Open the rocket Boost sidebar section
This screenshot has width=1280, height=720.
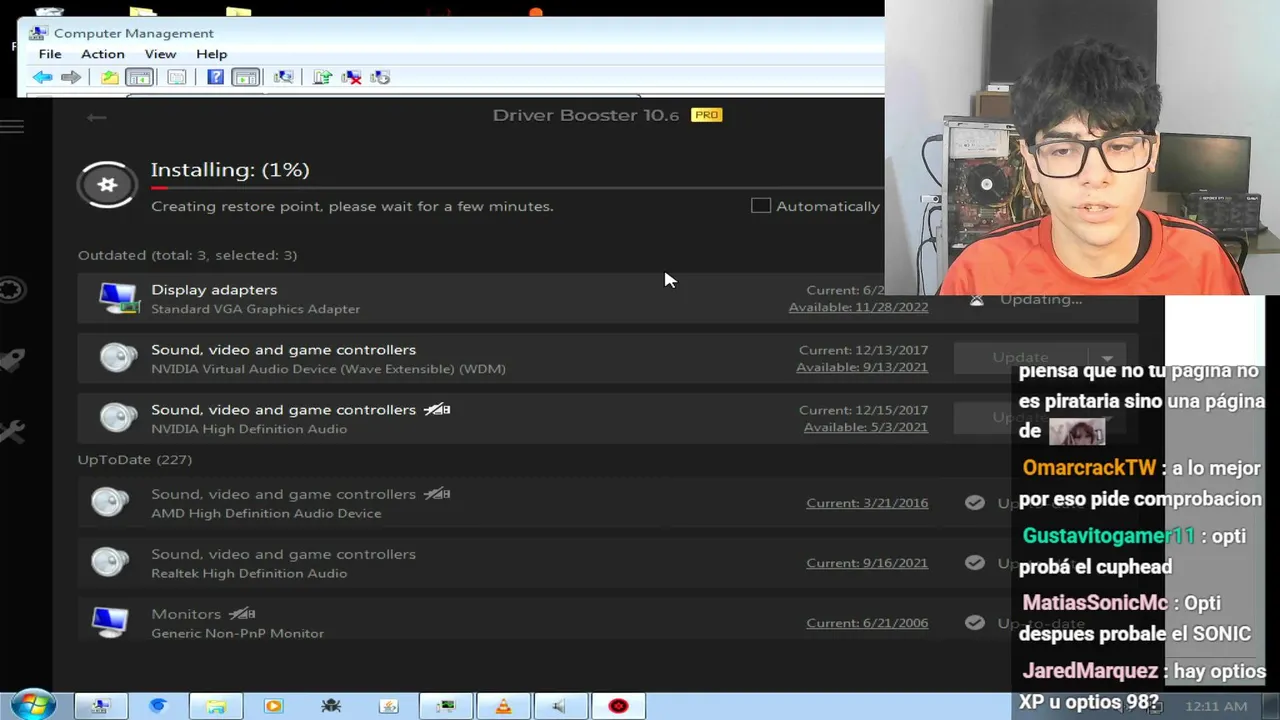pyautogui.click(x=12, y=360)
